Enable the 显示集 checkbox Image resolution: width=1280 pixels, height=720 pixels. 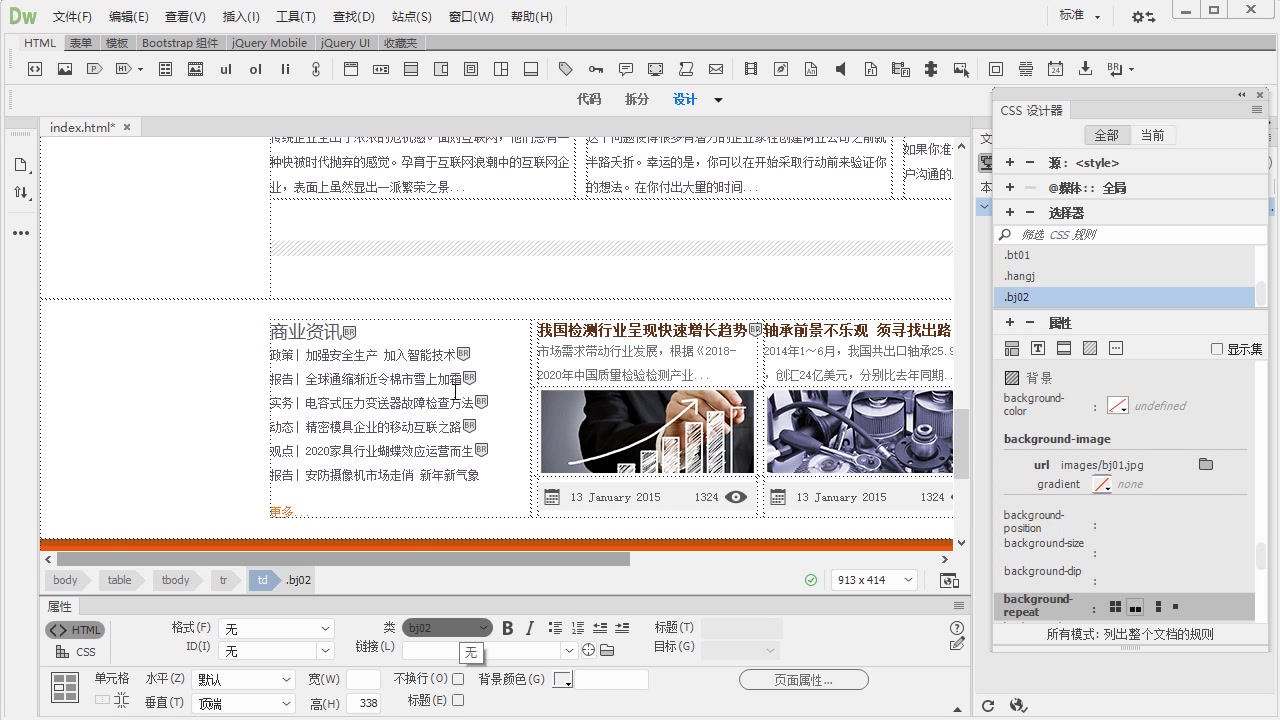point(1217,349)
